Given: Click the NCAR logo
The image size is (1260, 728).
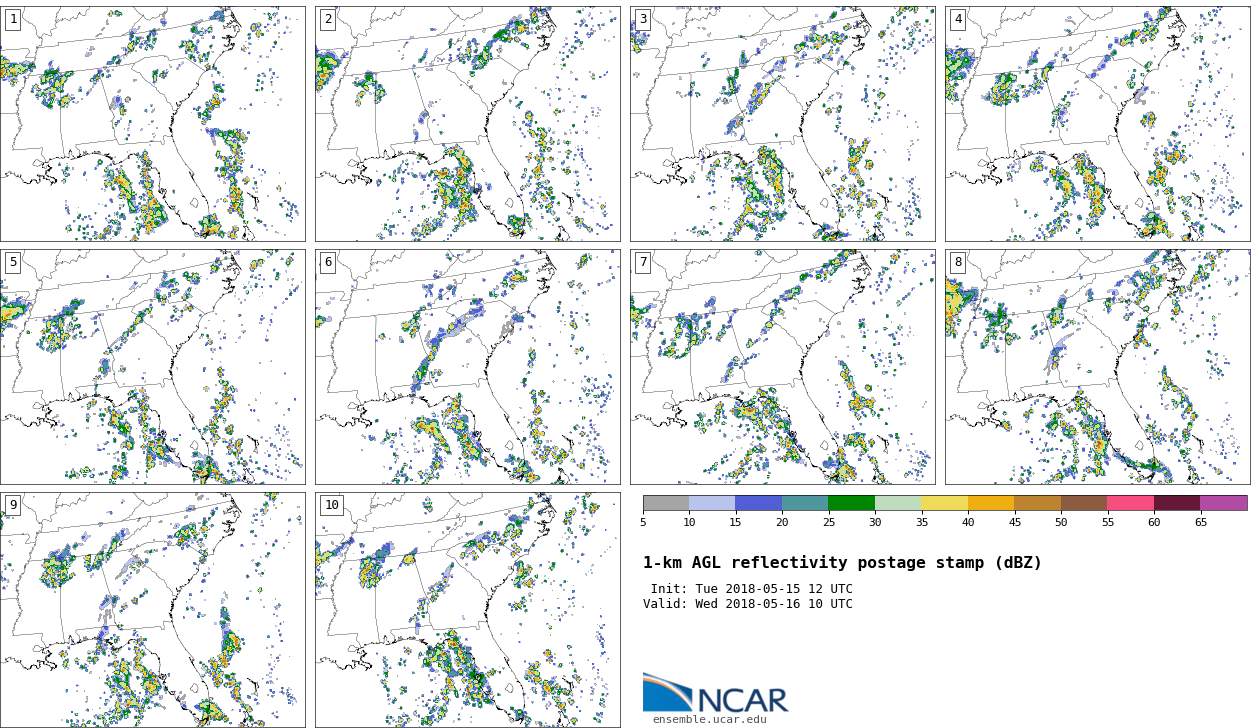Looking at the screenshot, I should click(715, 694).
